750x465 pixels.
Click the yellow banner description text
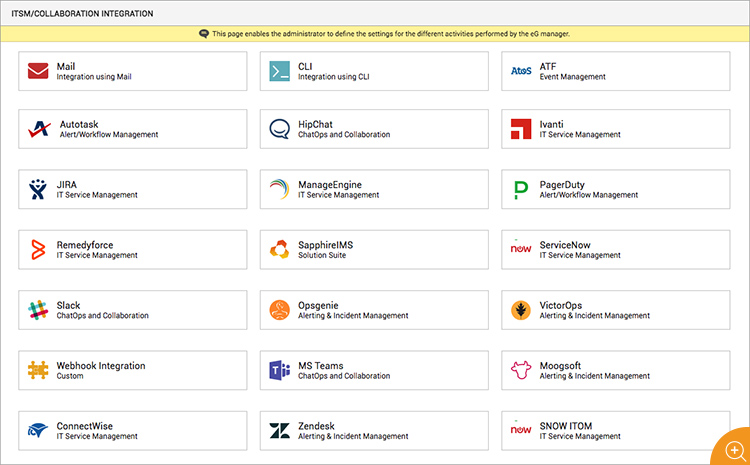click(391, 34)
